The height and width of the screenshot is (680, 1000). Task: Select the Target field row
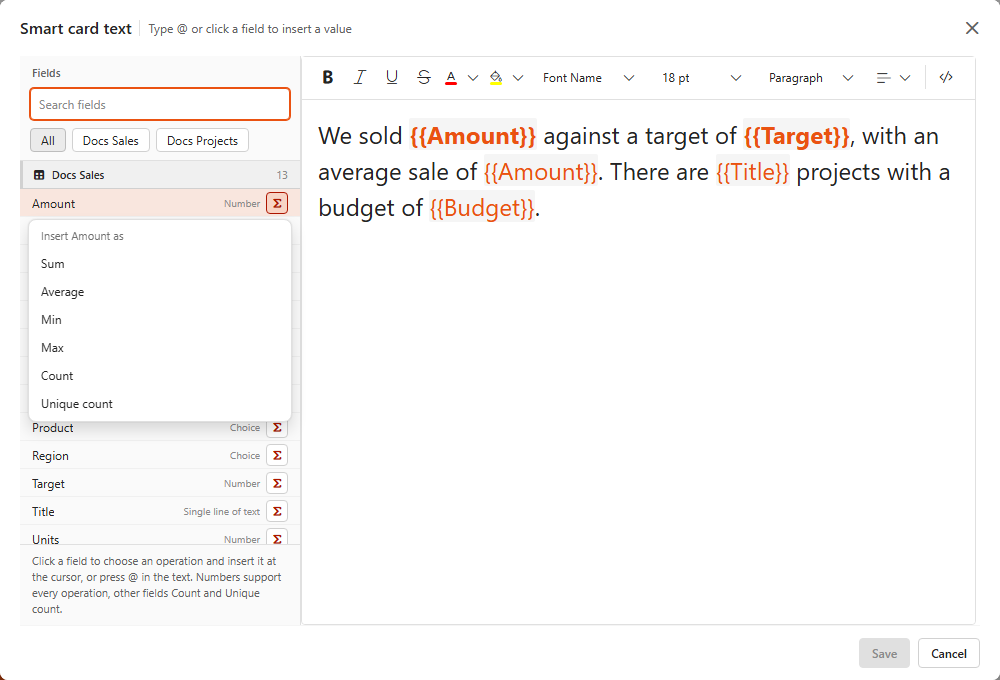tap(160, 484)
